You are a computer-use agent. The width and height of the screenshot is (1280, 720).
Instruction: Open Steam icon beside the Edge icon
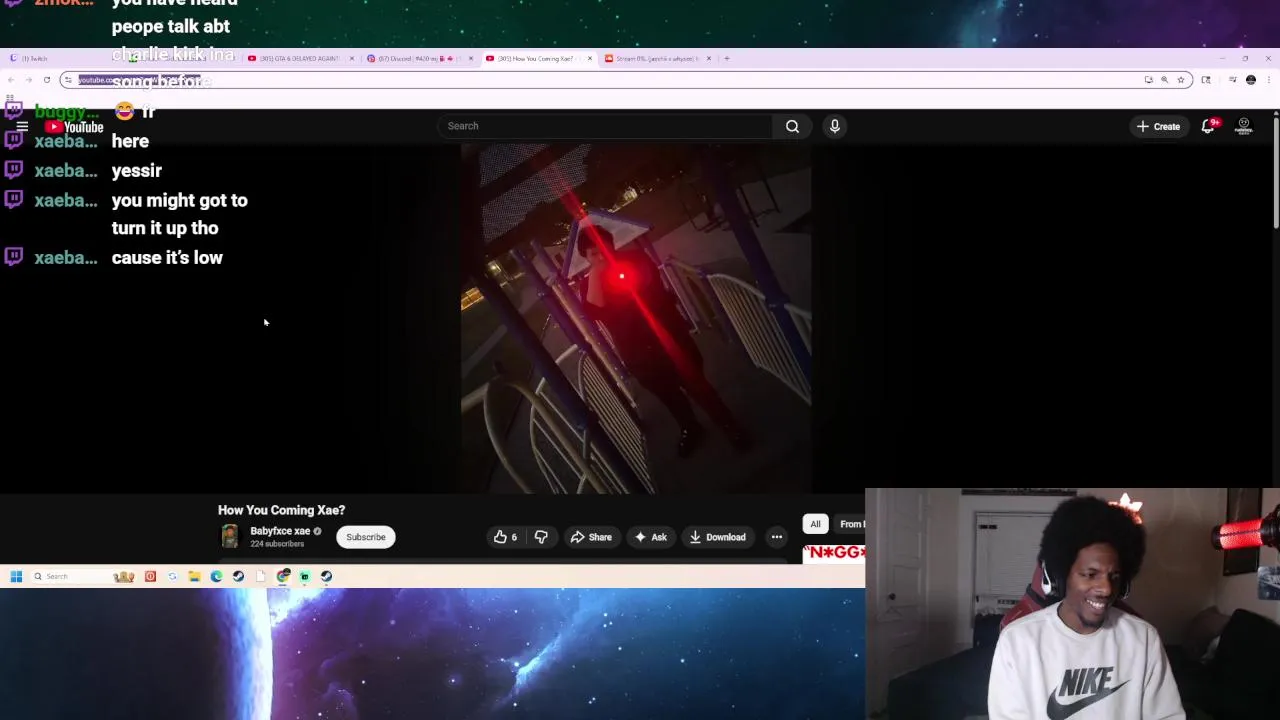pos(238,576)
